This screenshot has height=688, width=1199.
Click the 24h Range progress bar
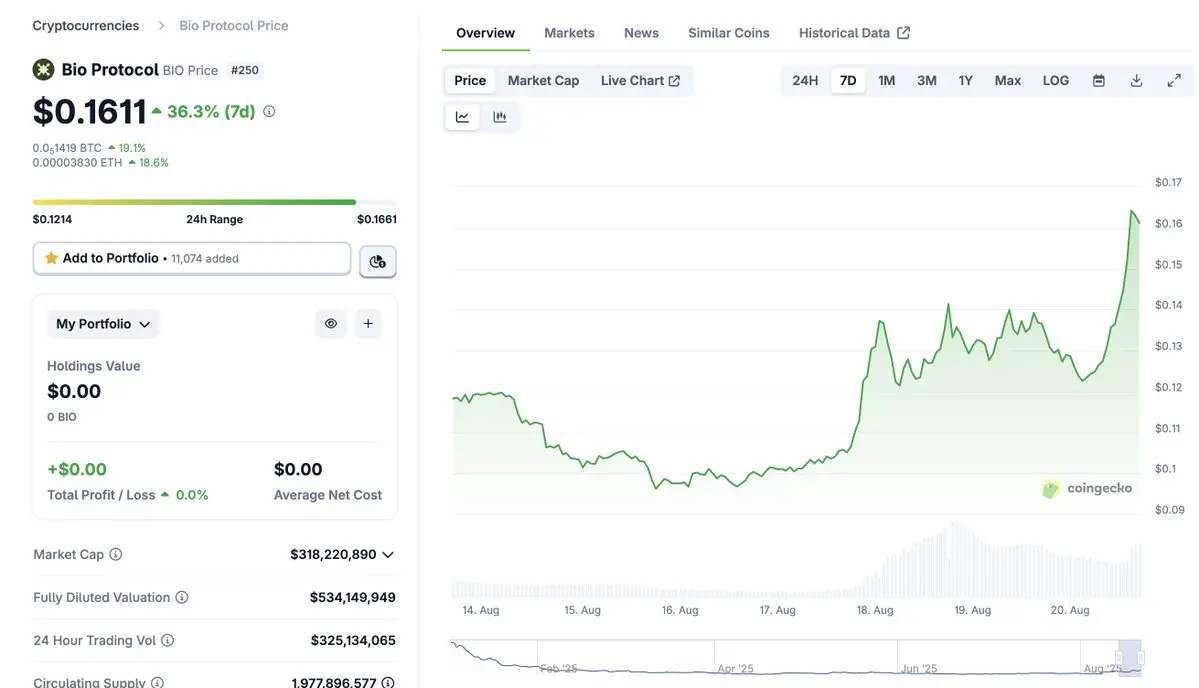[x=215, y=202]
